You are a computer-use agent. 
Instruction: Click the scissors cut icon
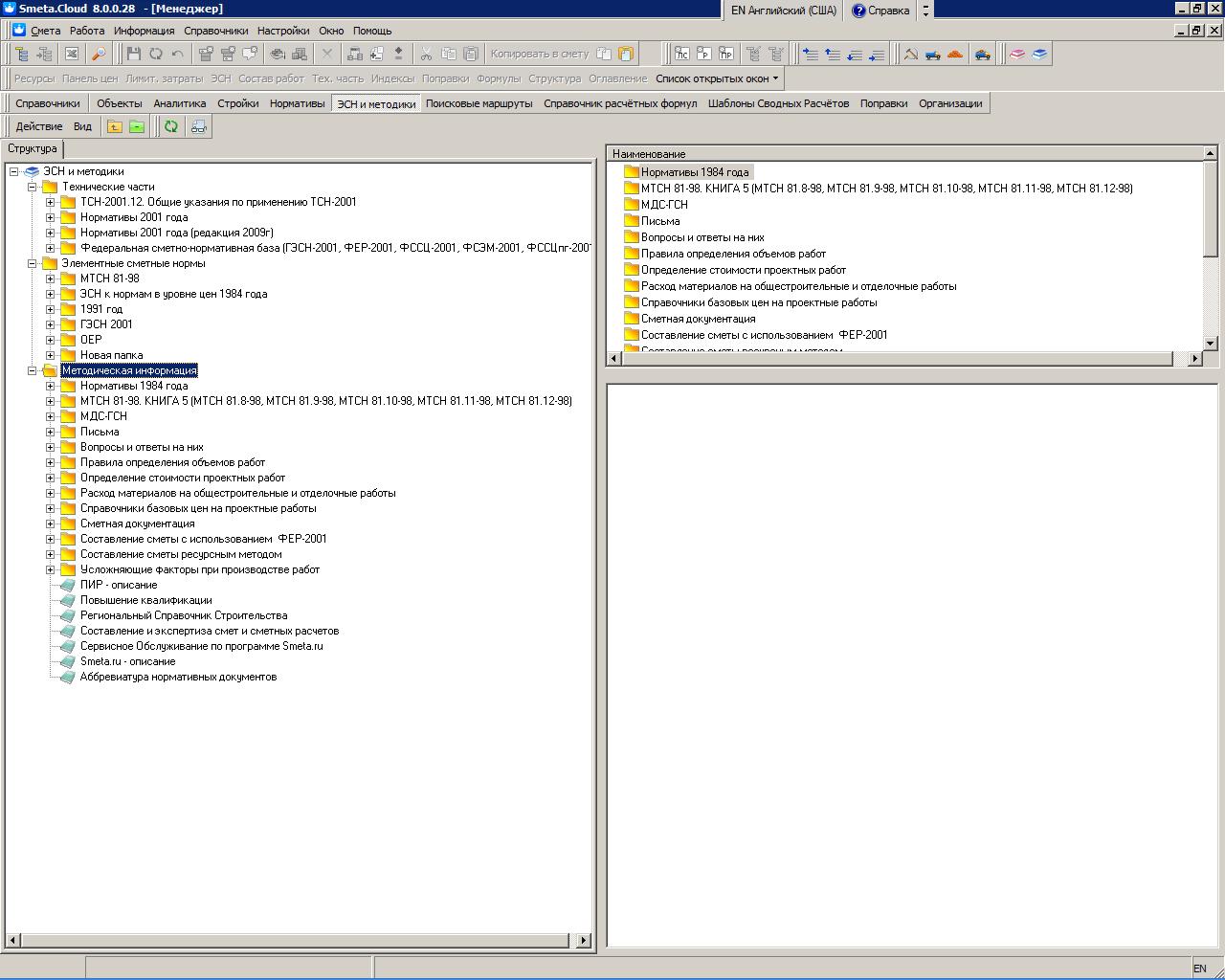[x=426, y=54]
